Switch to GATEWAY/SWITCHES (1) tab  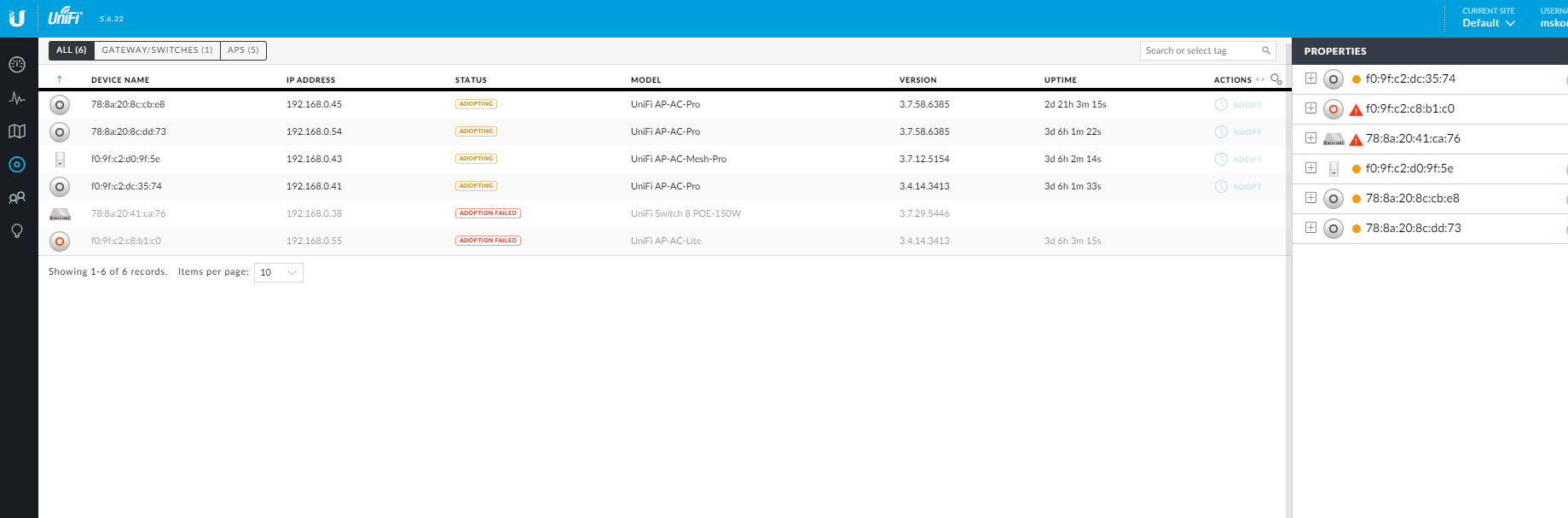tap(157, 50)
